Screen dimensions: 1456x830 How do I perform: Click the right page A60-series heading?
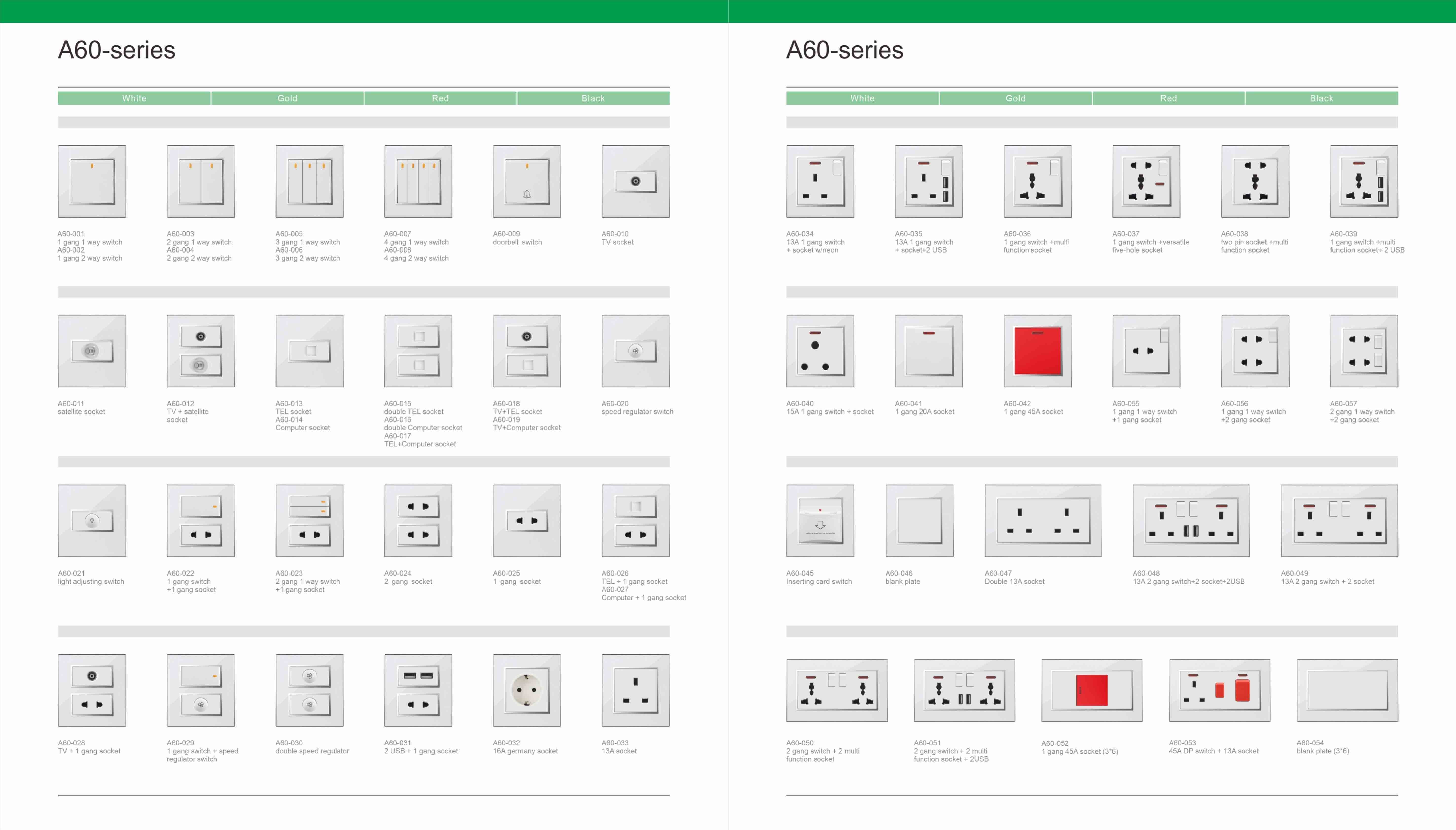tap(845, 50)
